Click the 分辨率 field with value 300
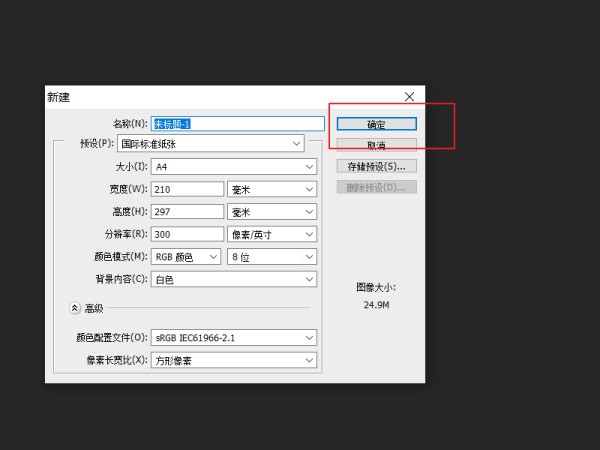 pyautogui.click(x=186, y=234)
